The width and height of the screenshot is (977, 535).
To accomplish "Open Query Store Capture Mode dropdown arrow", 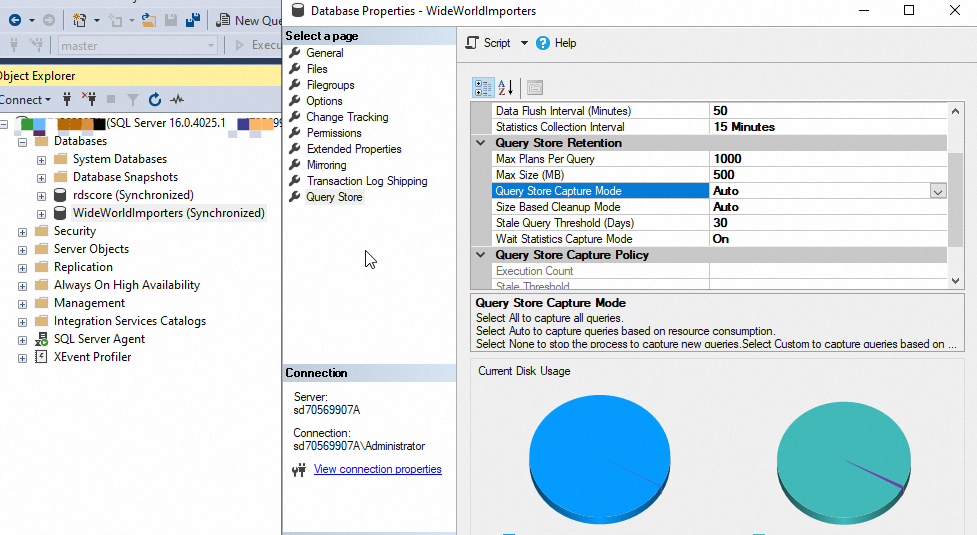I will (938, 191).
